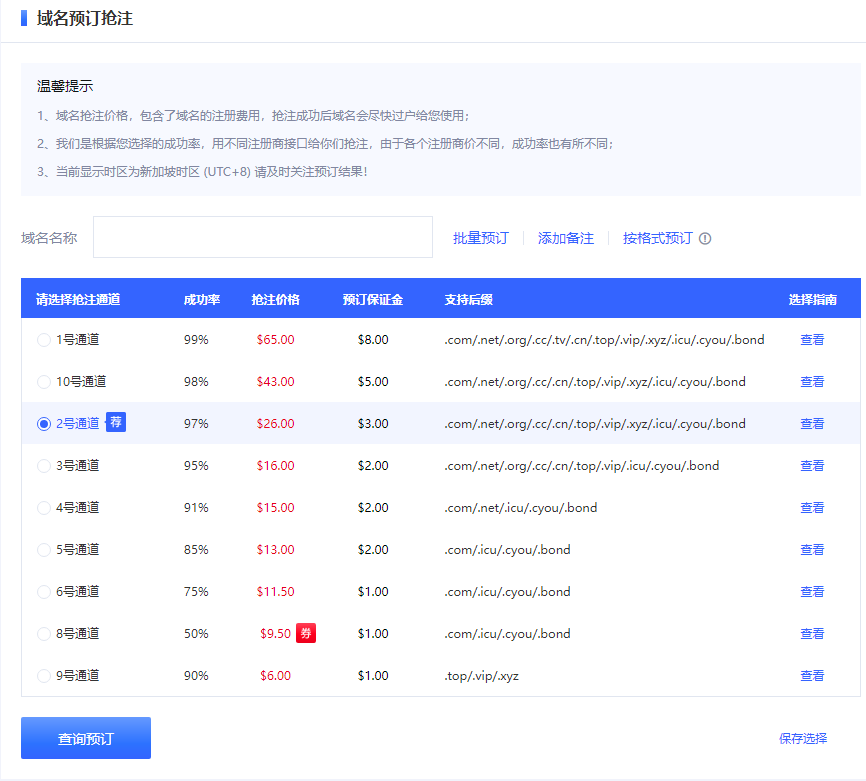The height and width of the screenshot is (781, 866).
Task: Click 查看 in the 6号通道 row
Action: pyautogui.click(x=812, y=592)
